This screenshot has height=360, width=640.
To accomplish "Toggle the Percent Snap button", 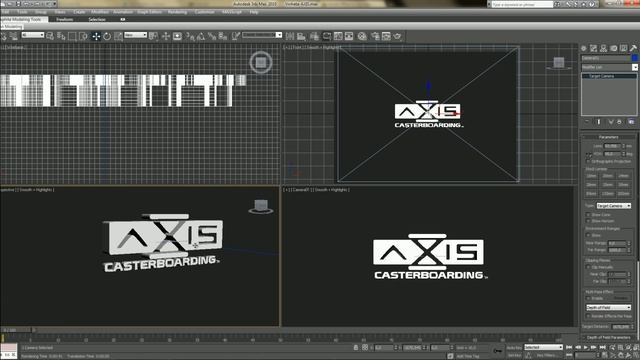I will 212,36.
